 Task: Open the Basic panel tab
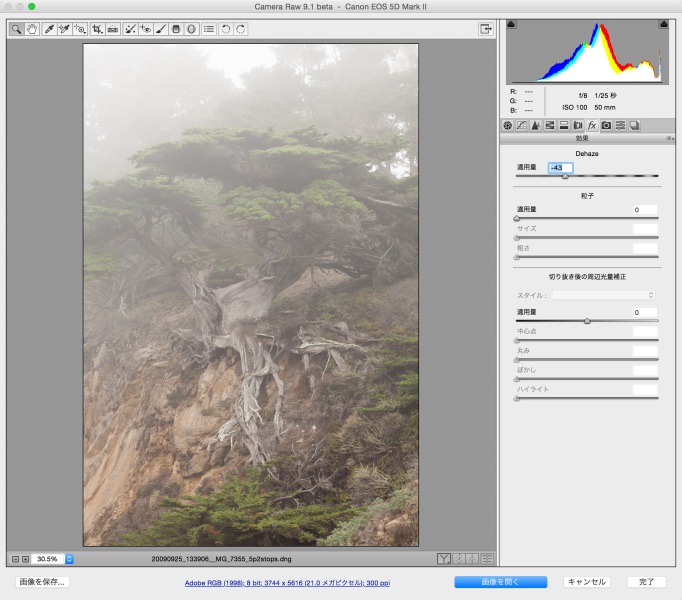coord(508,126)
